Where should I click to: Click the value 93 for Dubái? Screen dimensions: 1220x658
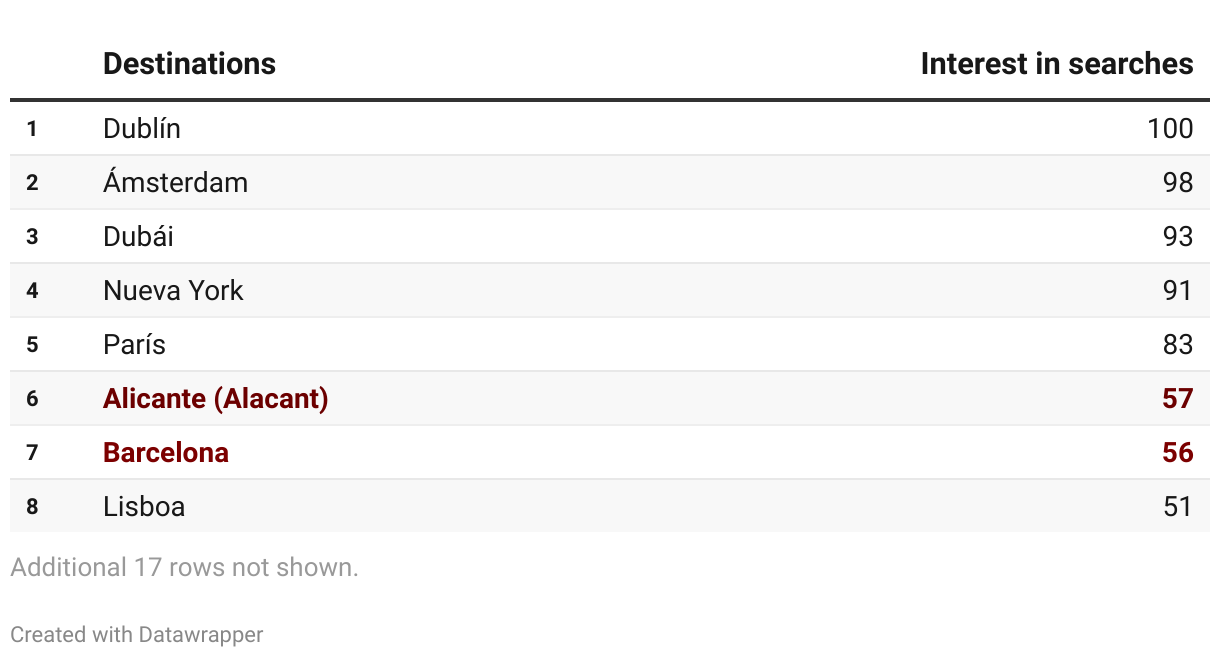pyautogui.click(x=1178, y=236)
